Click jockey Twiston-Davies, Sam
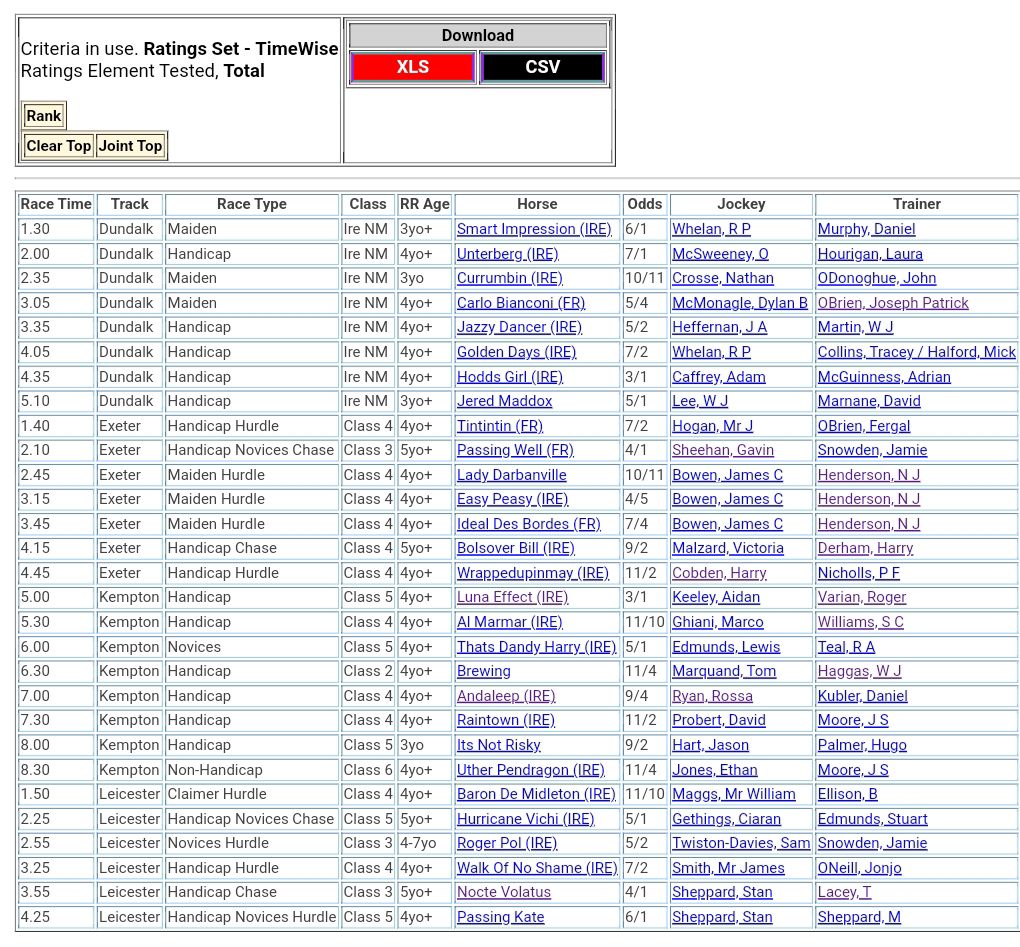Viewport: 1020px width, 947px height. (x=740, y=843)
